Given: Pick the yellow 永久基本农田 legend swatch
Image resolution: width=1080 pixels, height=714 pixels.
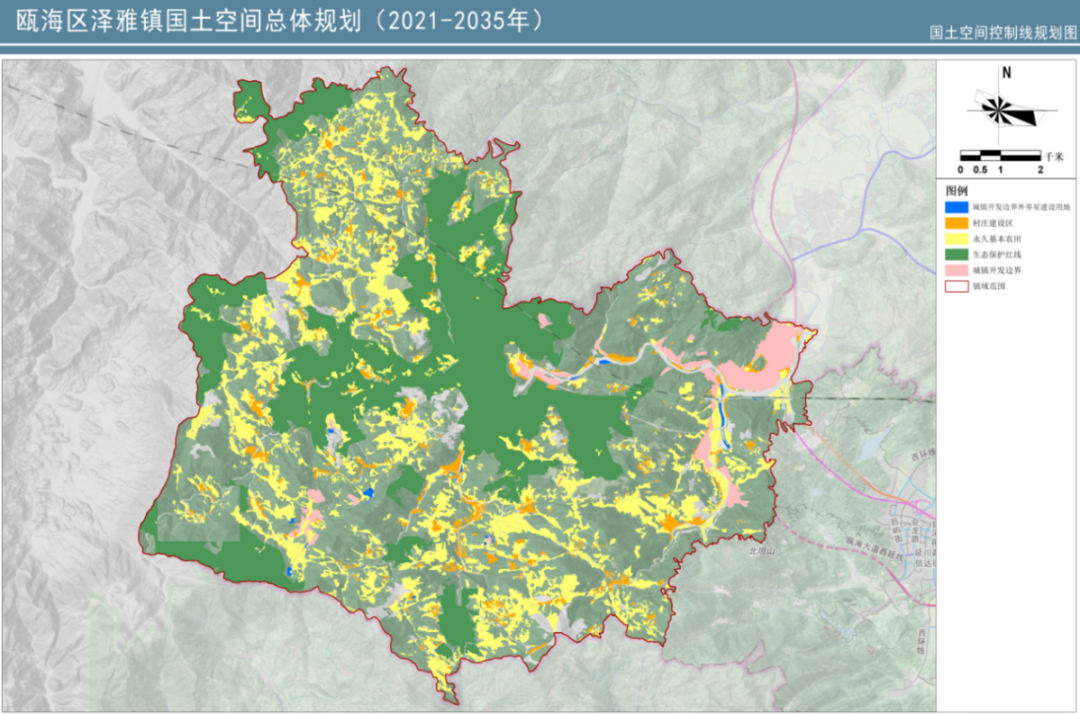Looking at the screenshot, I should tap(956, 238).
